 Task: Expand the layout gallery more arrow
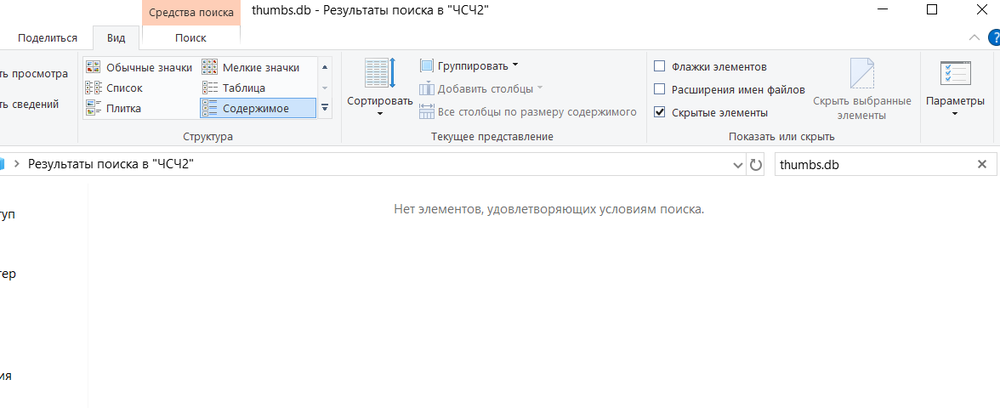[325, 108]
